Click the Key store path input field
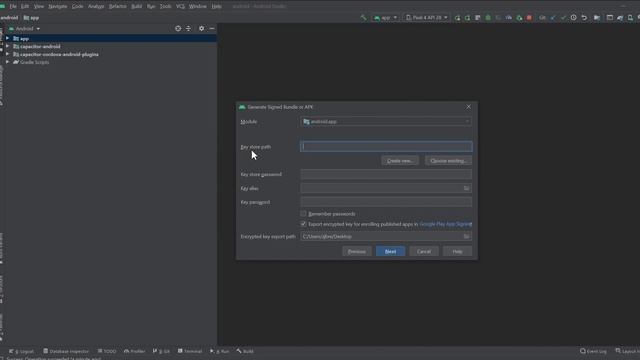640x360 pixels. (x=386, y=147)
